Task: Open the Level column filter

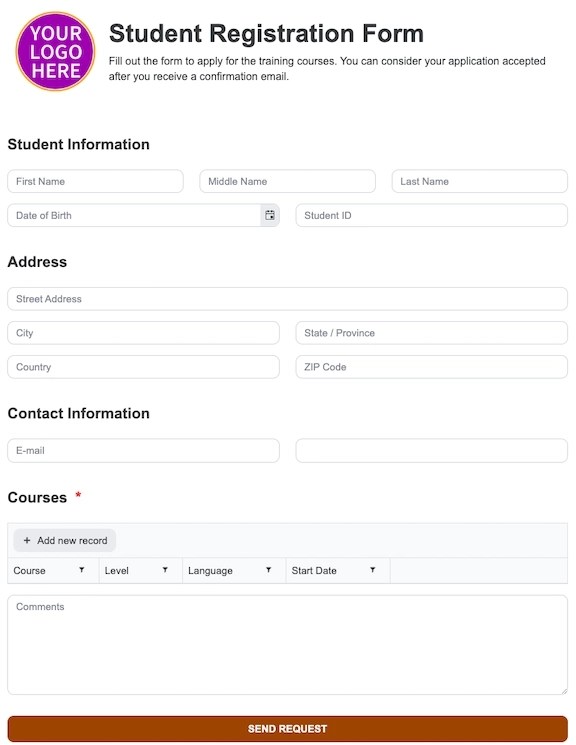Action: (165, 570)
